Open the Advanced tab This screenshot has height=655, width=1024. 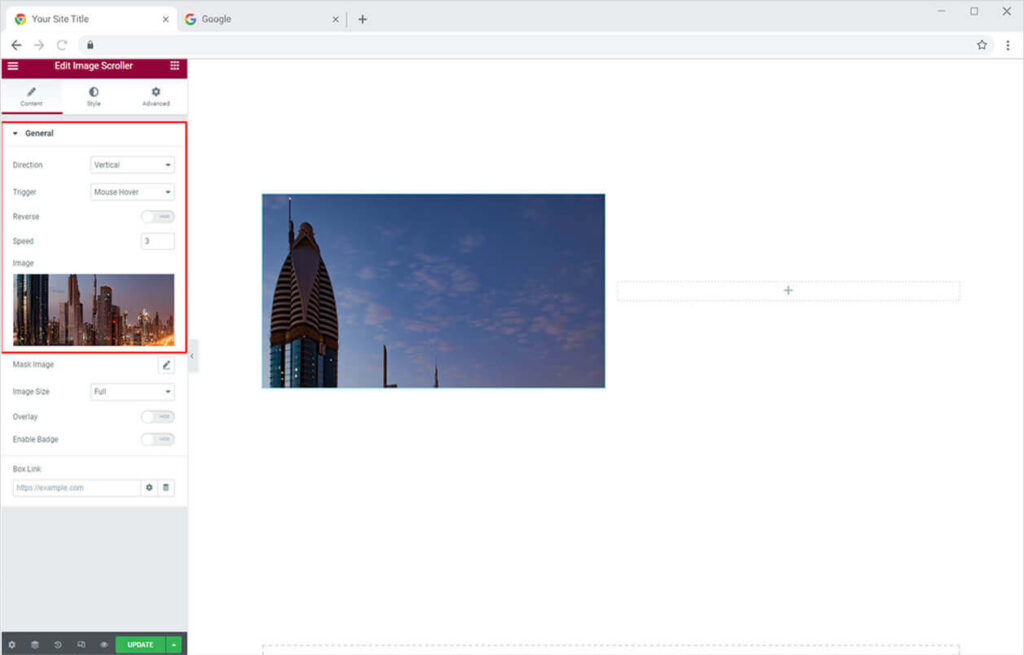(156, 96)
